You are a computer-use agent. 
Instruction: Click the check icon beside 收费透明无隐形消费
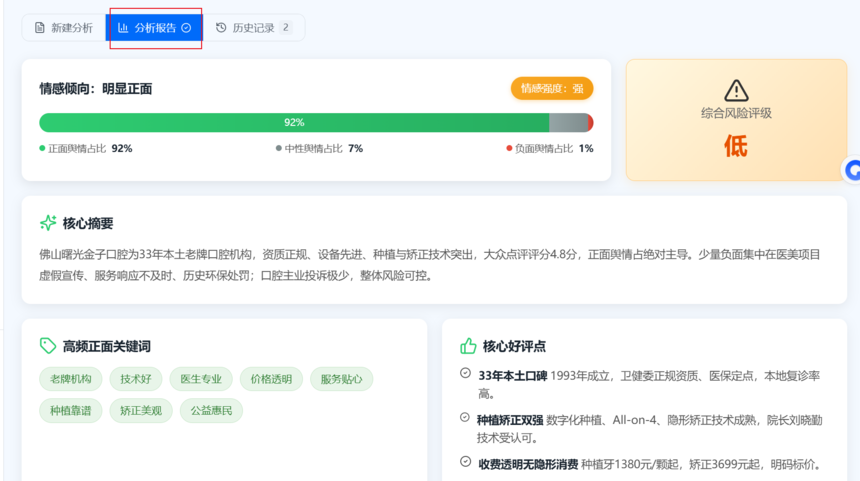point(465,461)
